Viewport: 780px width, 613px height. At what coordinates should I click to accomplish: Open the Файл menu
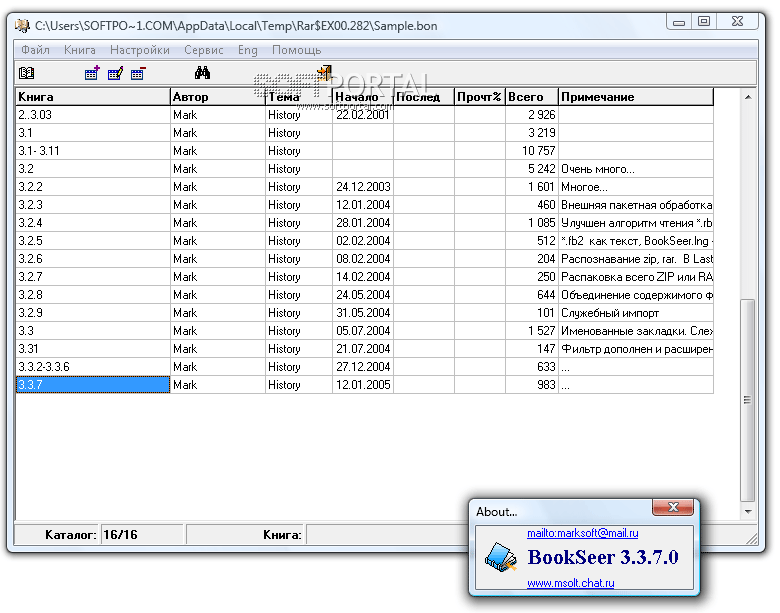35,50
